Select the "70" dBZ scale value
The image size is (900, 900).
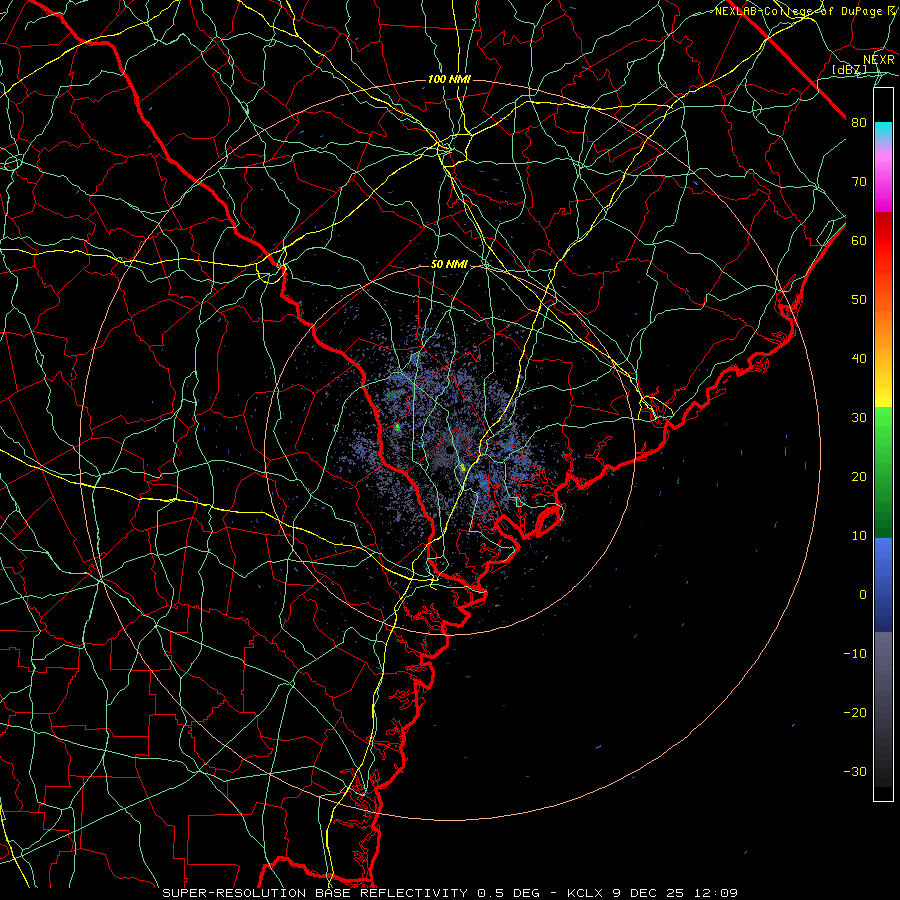[x=859, y=181]
